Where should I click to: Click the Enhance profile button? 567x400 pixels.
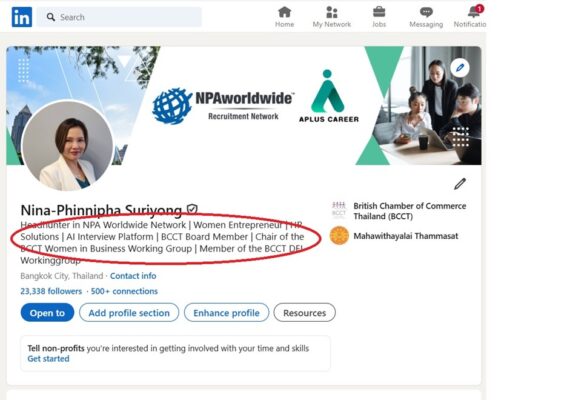click(x=226, y=313)
